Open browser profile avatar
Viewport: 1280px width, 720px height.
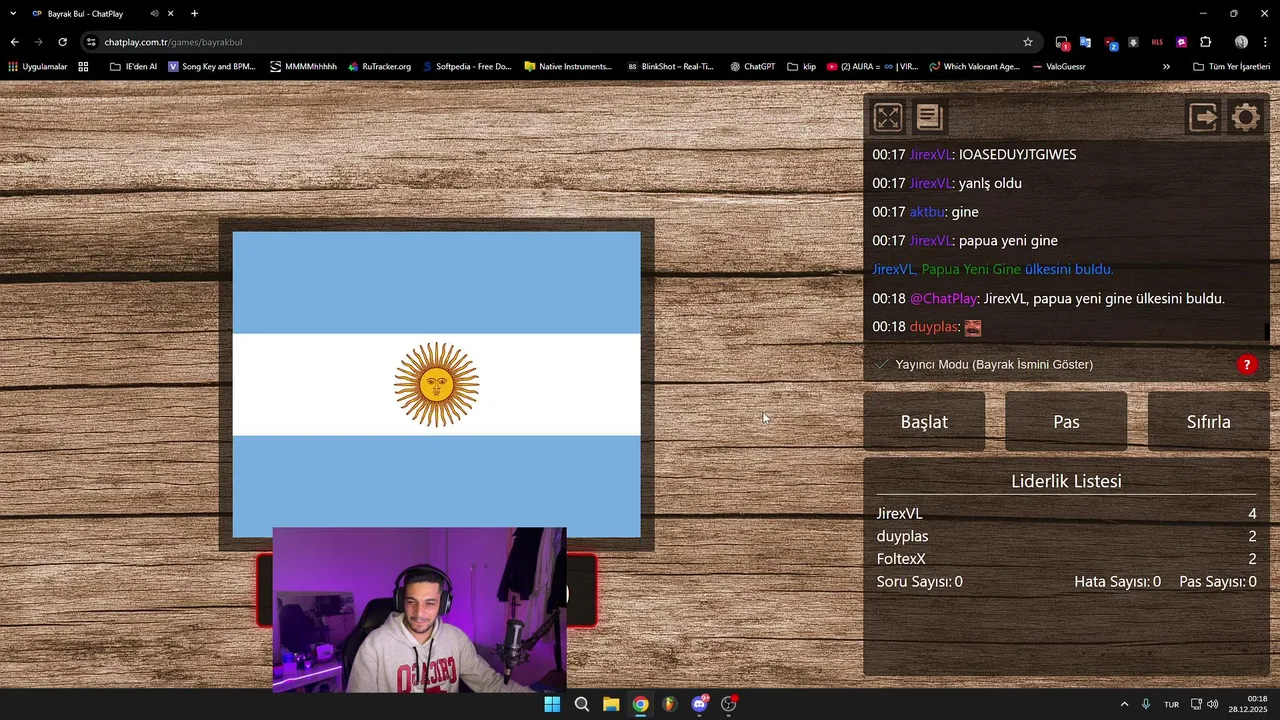1241,42
